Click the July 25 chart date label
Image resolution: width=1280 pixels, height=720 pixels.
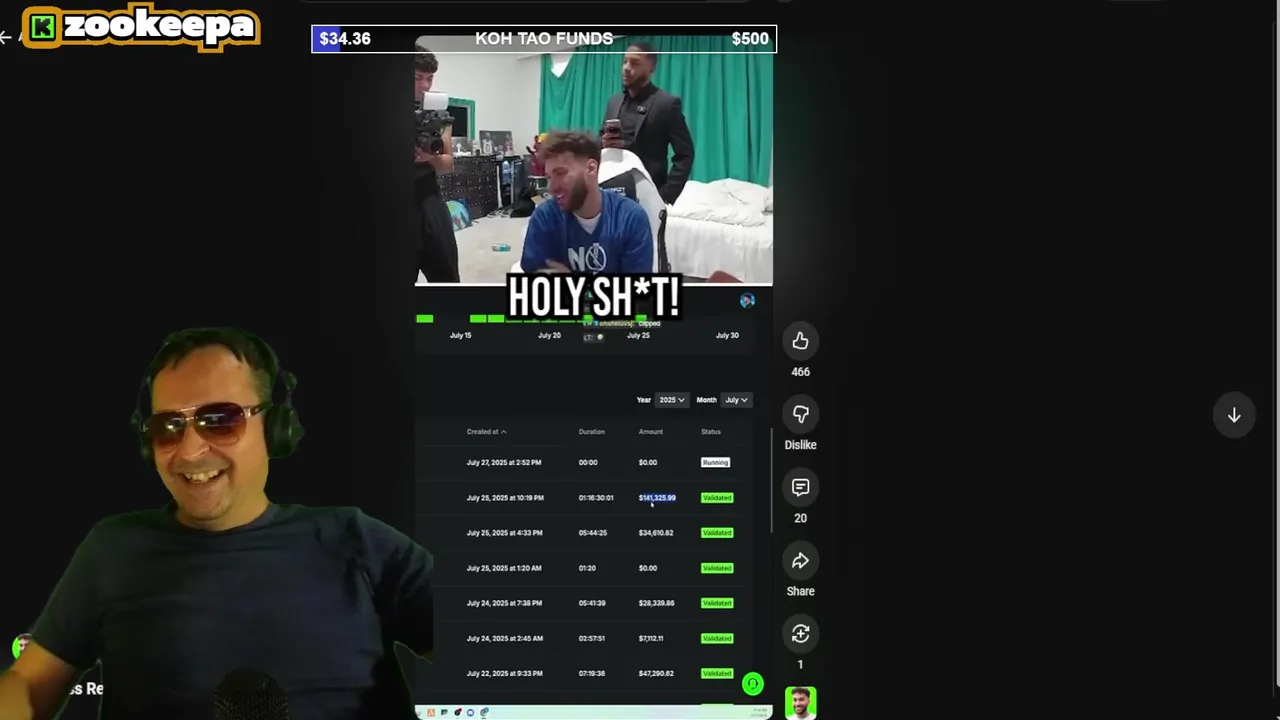pos(638,335)
